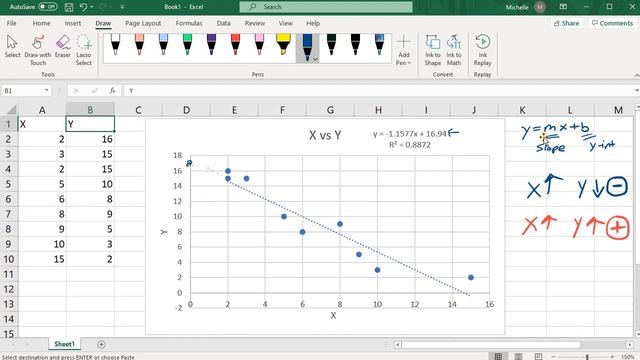Image resolution: width=640 pixels, height=360 pixels.
Task: Open the Formulas tab
Action: 189,23
